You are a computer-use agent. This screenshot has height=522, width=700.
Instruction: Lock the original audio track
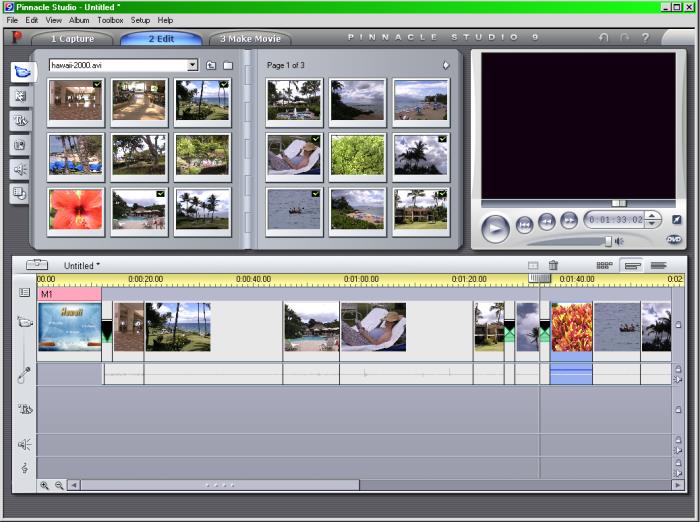(x=678, y=369)
